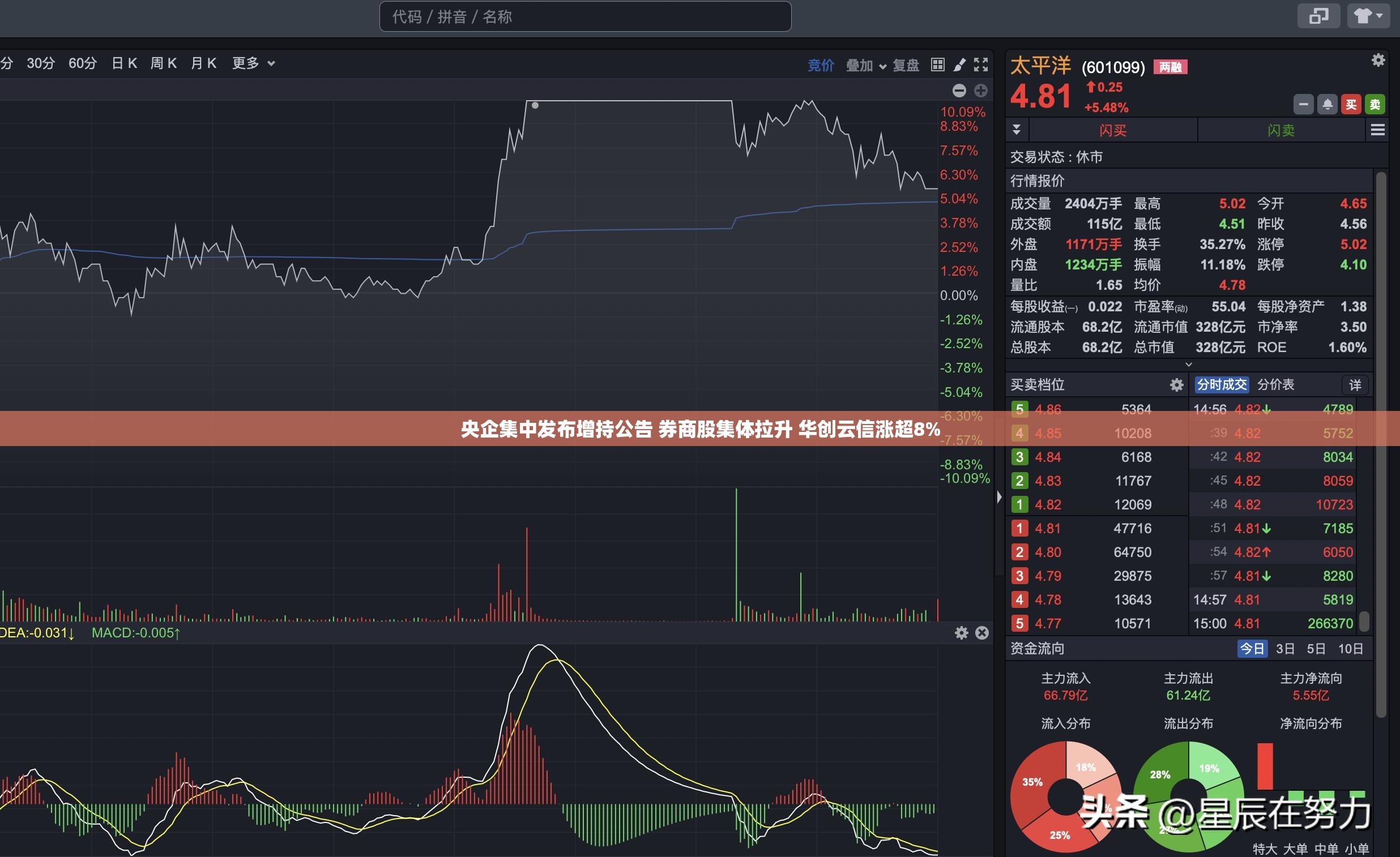Click the green 卖 sell button

[1375, 105]
